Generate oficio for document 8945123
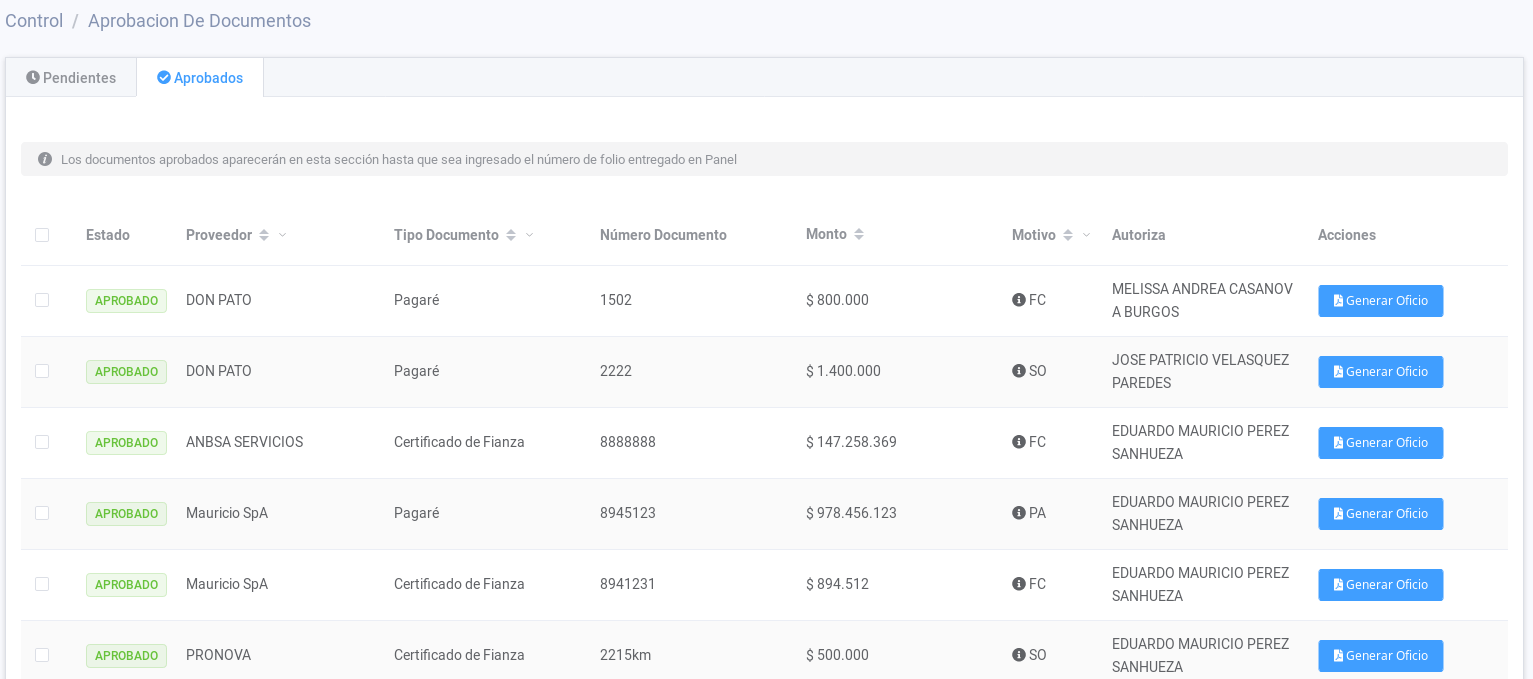 point(1380,513)
